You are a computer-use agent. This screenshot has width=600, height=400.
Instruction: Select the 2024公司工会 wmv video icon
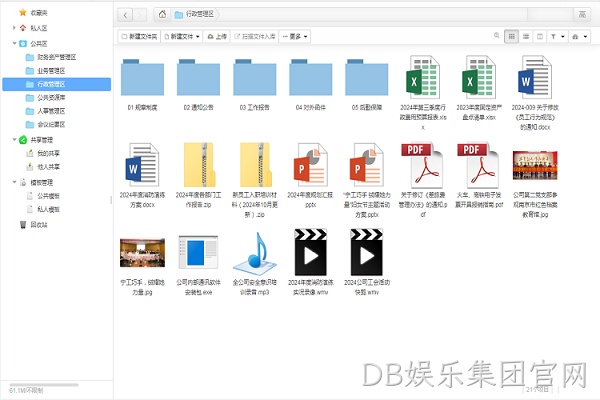(367, 252)
